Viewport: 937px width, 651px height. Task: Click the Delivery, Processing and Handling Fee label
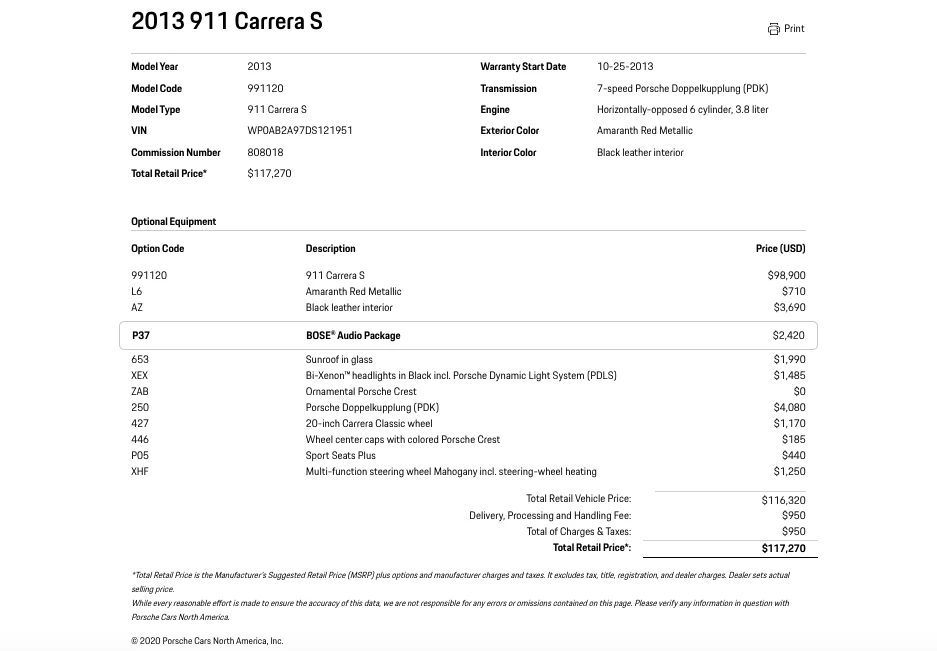[550, 515]
